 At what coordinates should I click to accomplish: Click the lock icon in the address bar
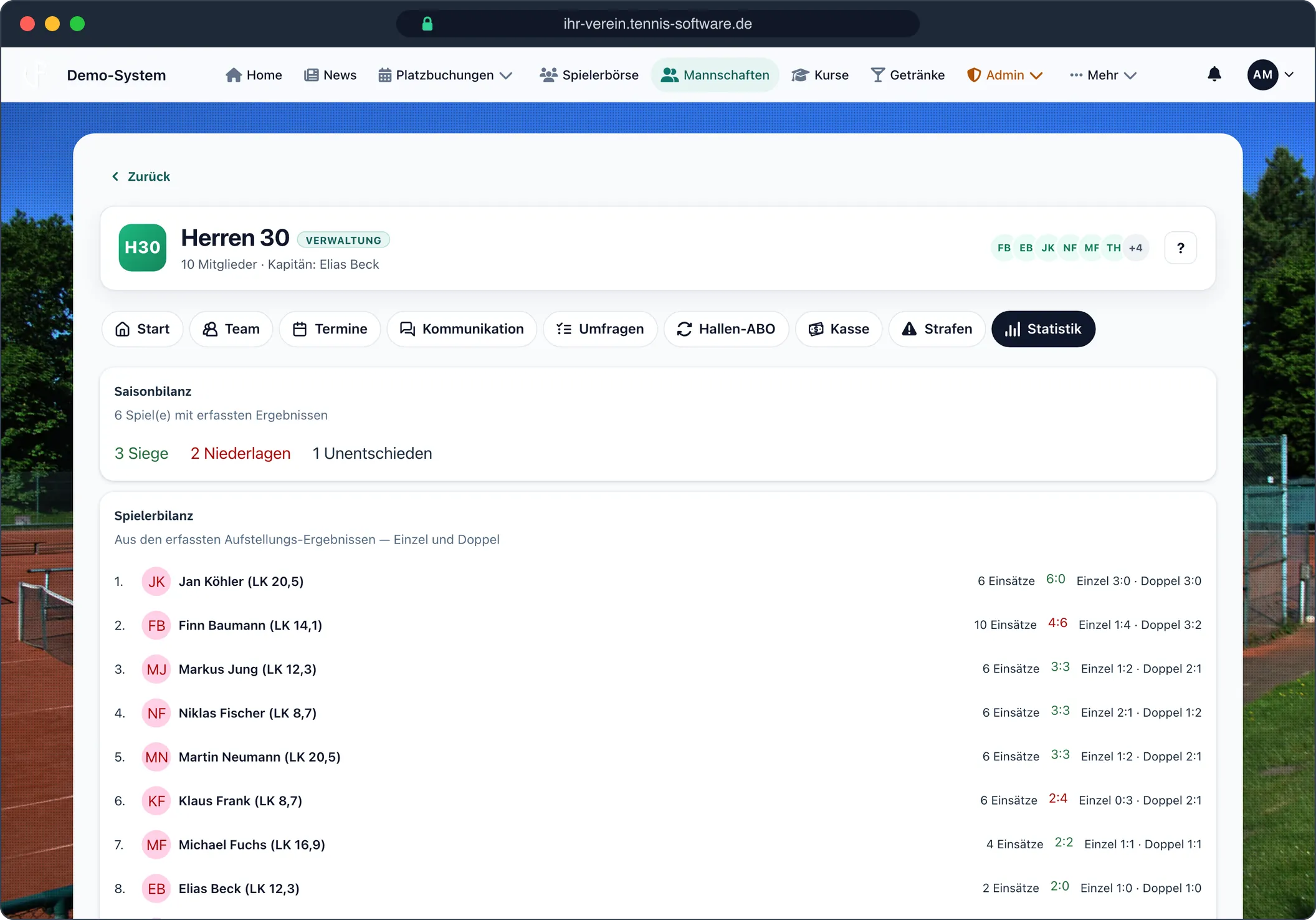click(x=427, y=24)
